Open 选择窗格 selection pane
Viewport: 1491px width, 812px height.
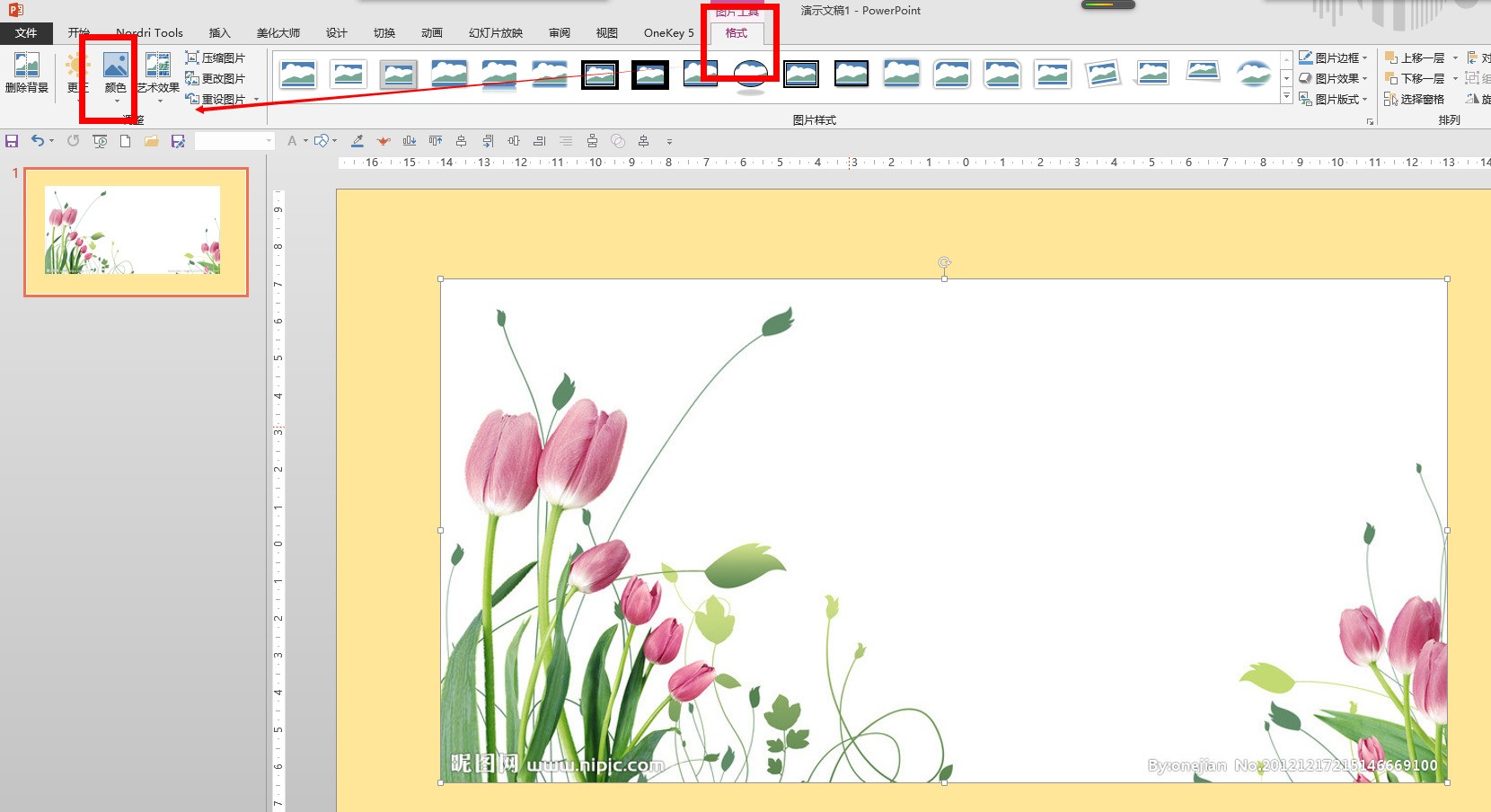coord(1415,99)
